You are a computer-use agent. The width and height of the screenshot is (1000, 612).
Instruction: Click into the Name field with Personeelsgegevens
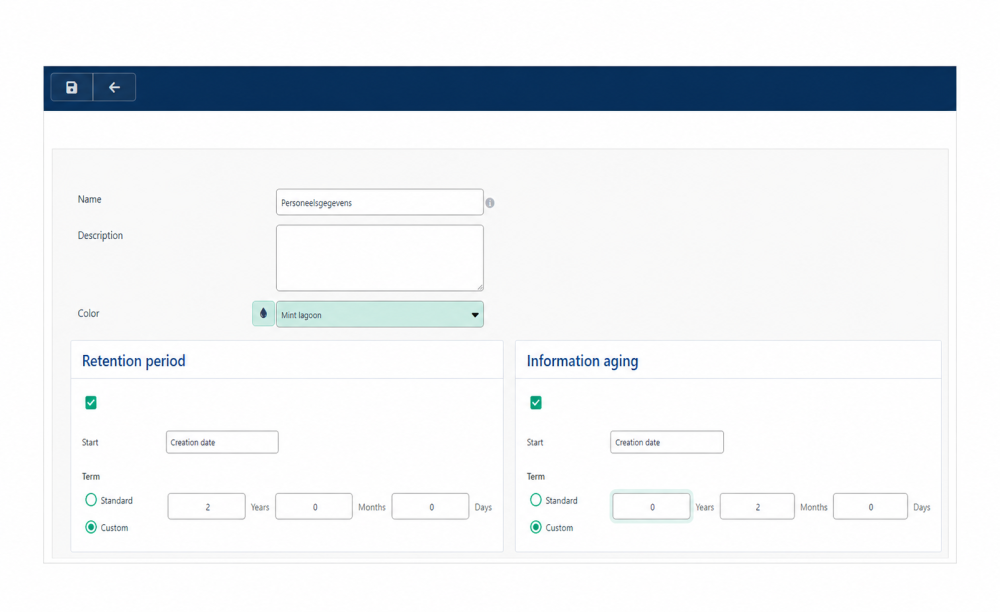pyautogui.click(x=379, y=202)
